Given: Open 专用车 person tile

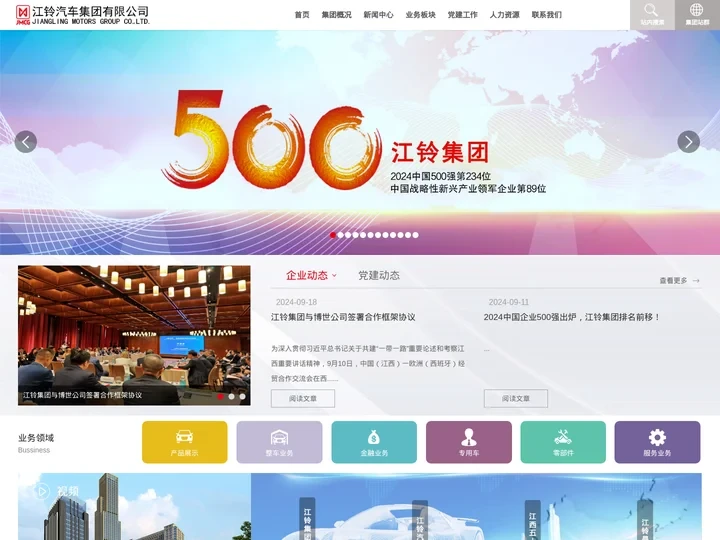Looking at the screenshot, I should [x=468, y=442].
